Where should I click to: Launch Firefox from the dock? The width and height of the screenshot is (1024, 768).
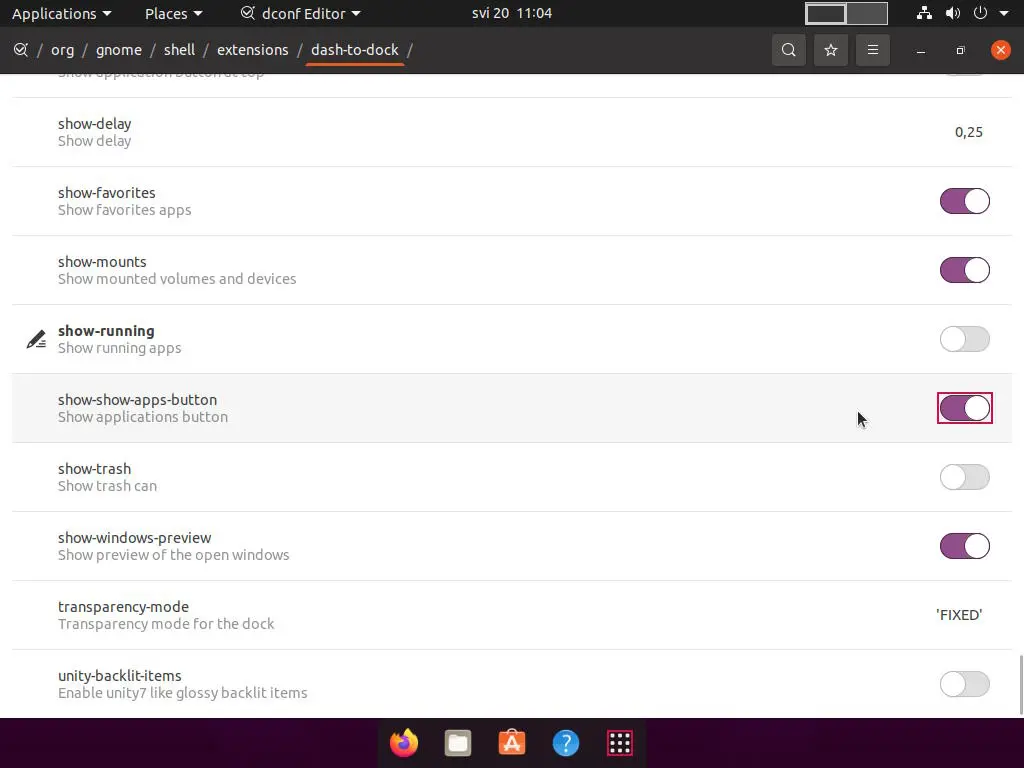(404, 743)
